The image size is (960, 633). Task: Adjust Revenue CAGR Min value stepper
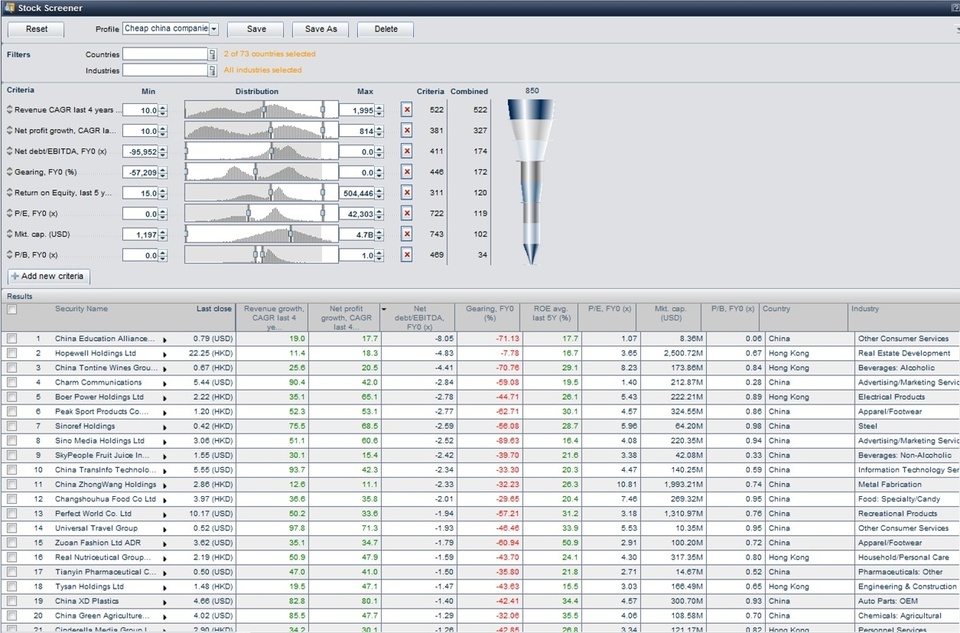[163, 111]
